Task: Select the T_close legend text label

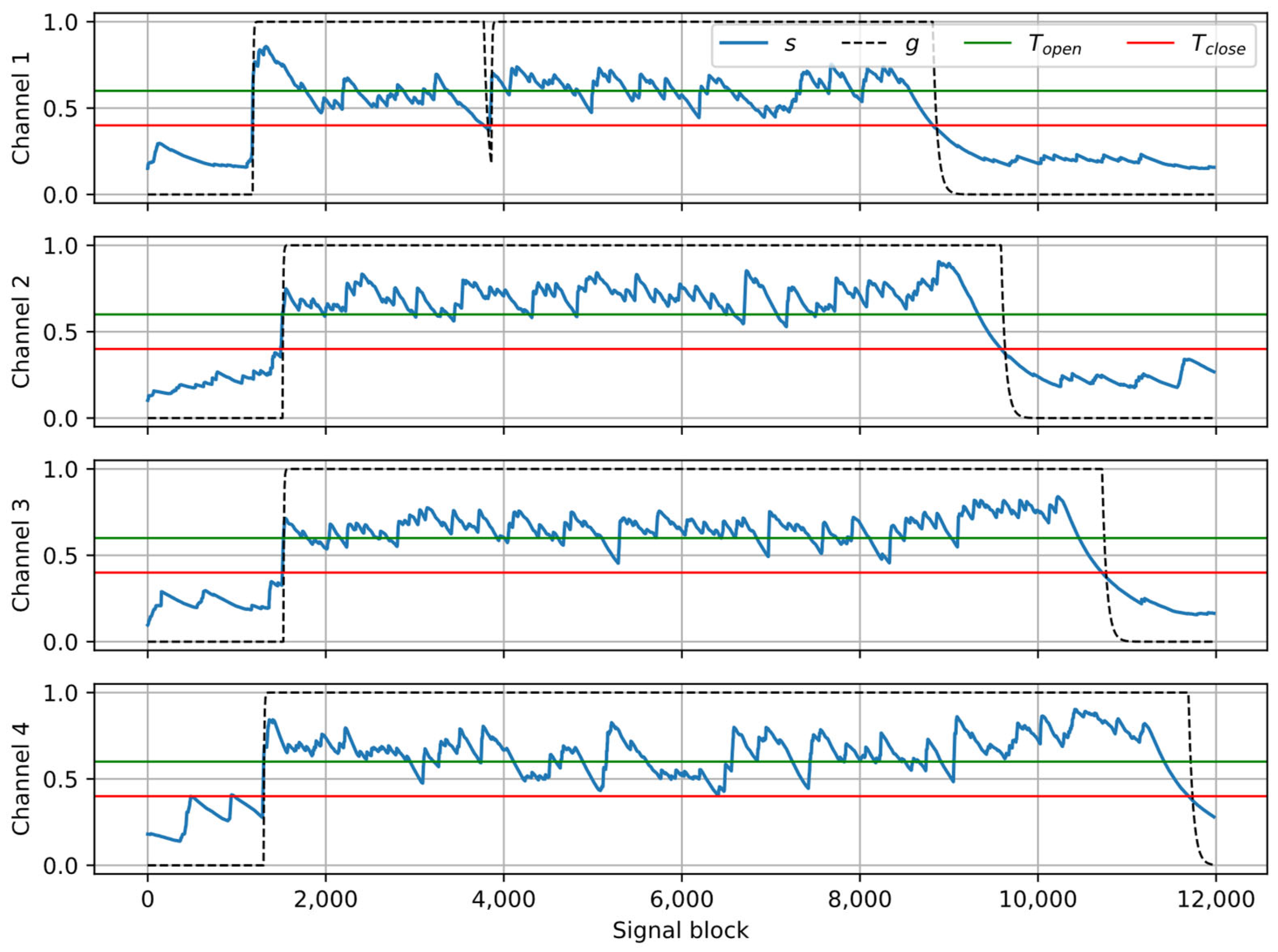Action: 1218,45
